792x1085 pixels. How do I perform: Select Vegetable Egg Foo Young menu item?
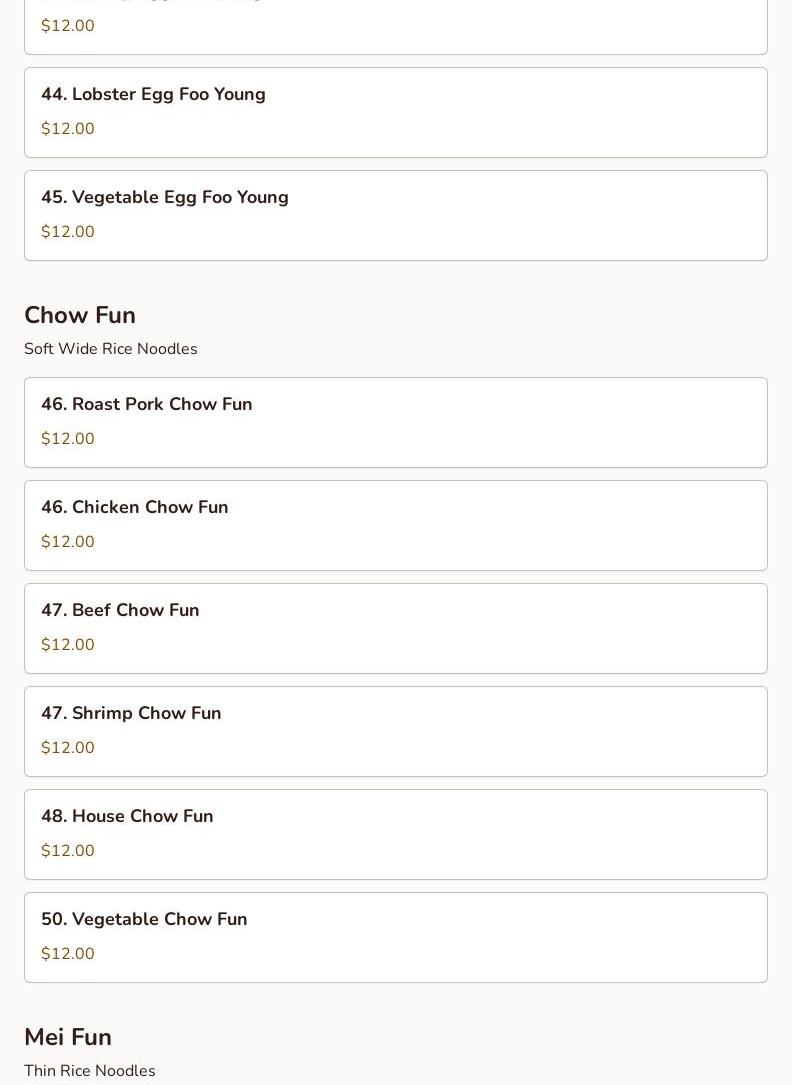tap(395, 214)
